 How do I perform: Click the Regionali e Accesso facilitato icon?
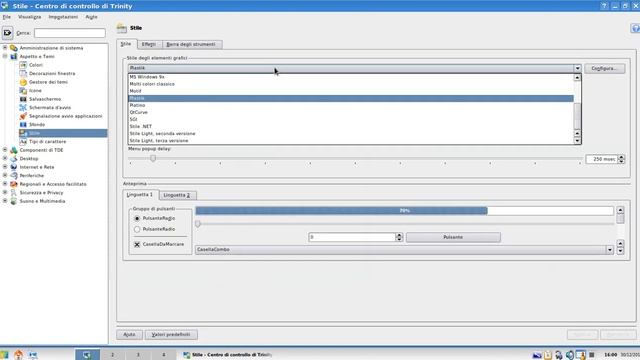pos(14,184)
